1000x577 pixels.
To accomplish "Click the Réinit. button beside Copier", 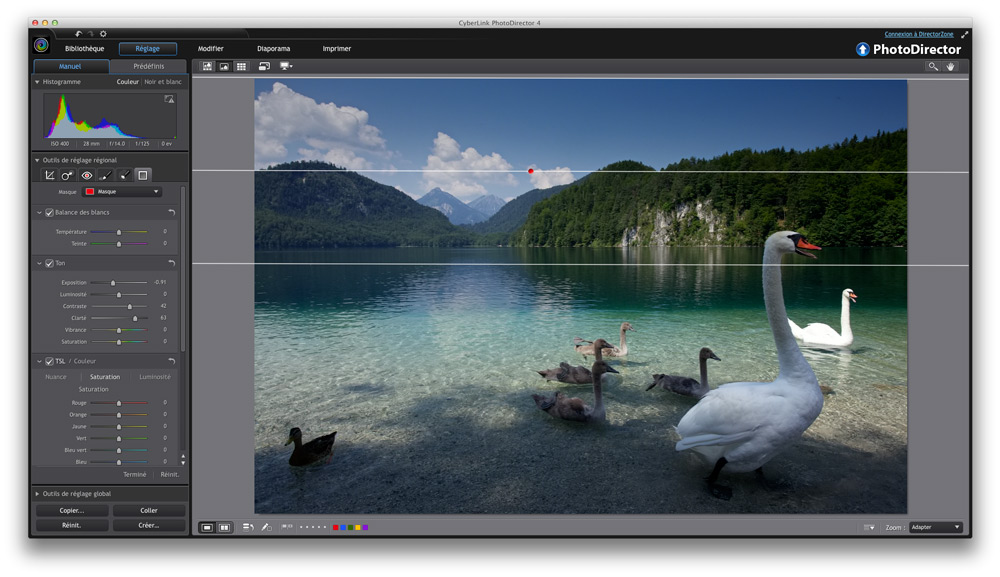I will click(x=71, y=525).
